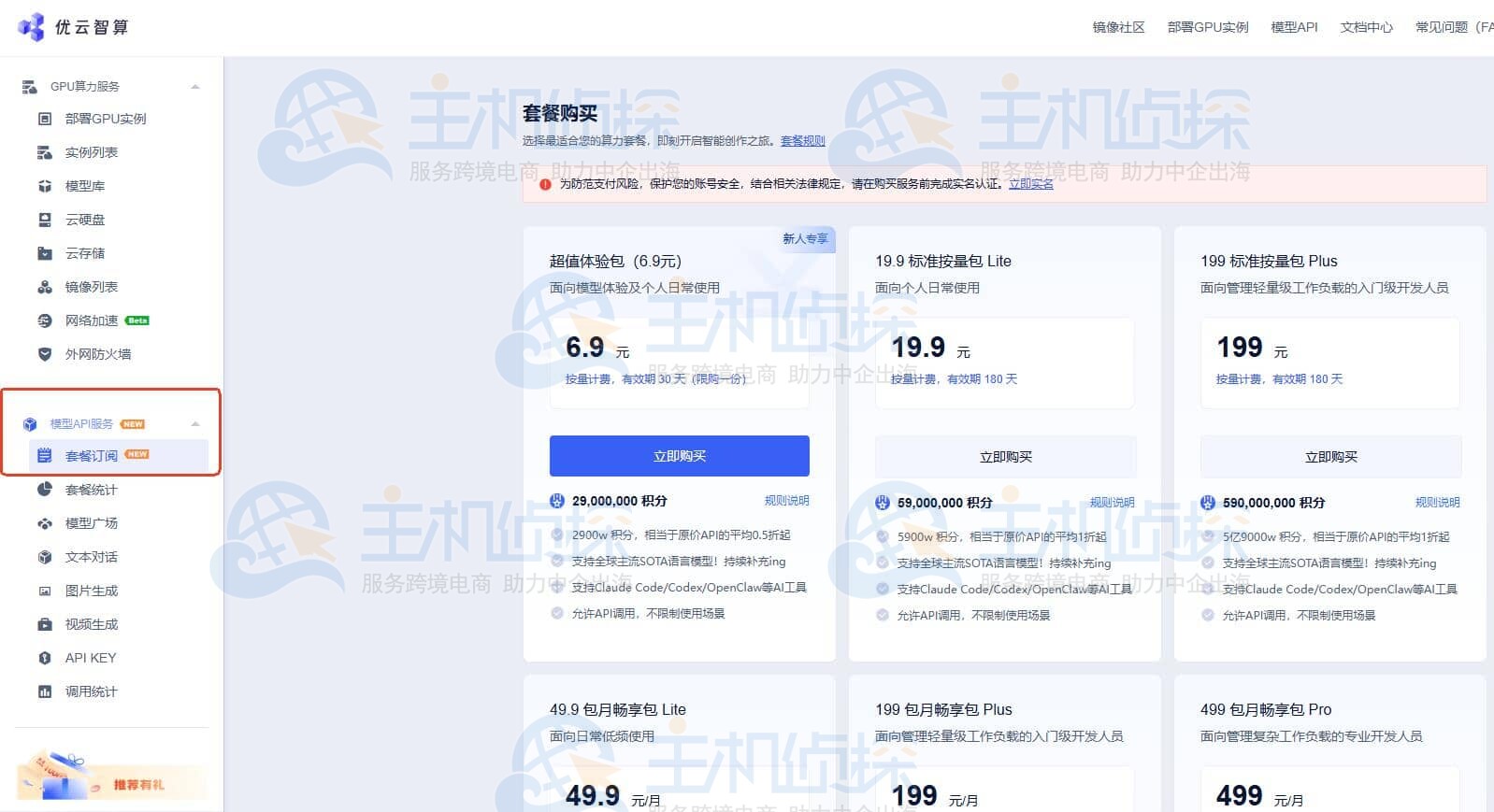
Task: Click the 套餐规则 link under the heading
Action: coord(803,140)
